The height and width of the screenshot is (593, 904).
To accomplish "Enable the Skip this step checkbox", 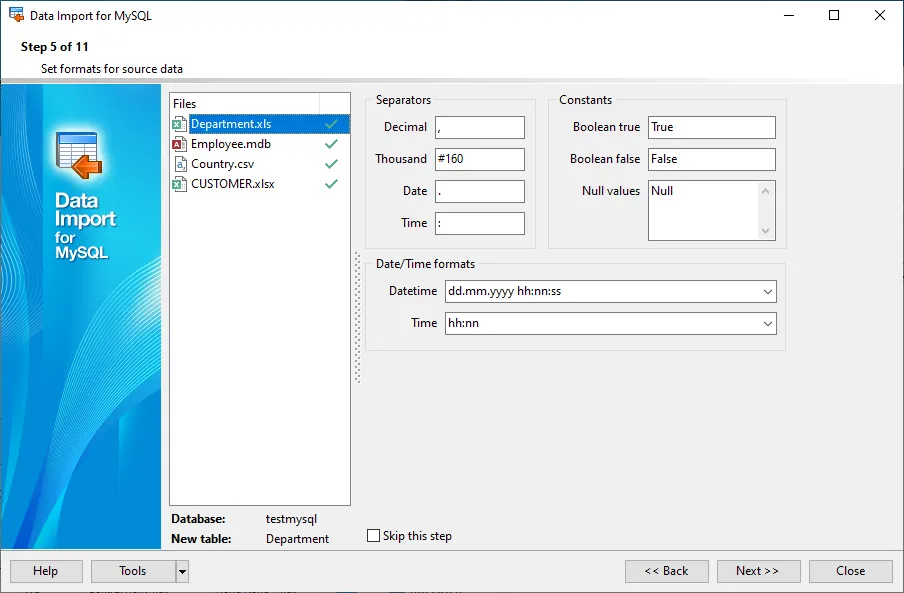I will 374,536.
